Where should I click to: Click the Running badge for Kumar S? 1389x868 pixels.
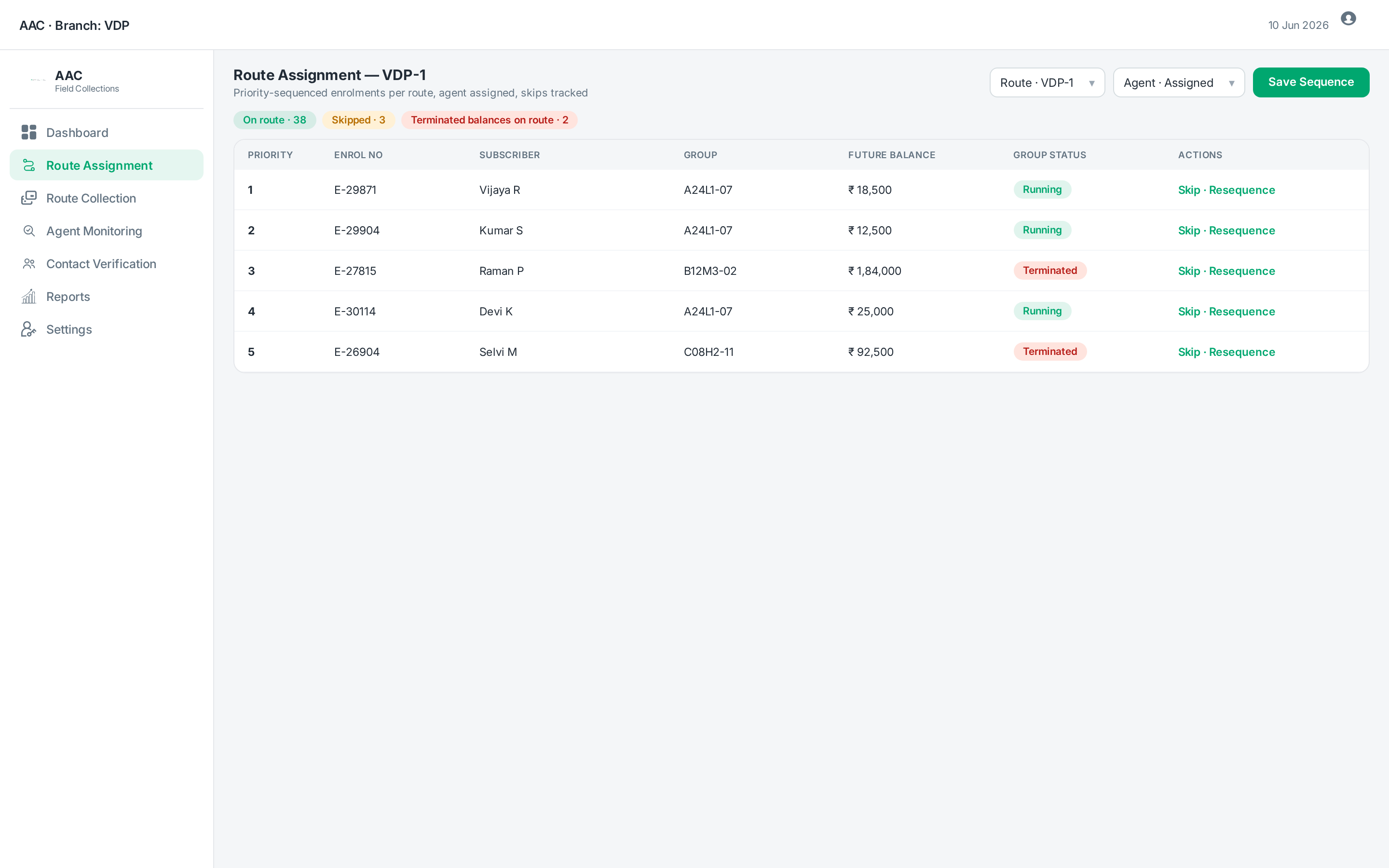(x=1042, y=230)
